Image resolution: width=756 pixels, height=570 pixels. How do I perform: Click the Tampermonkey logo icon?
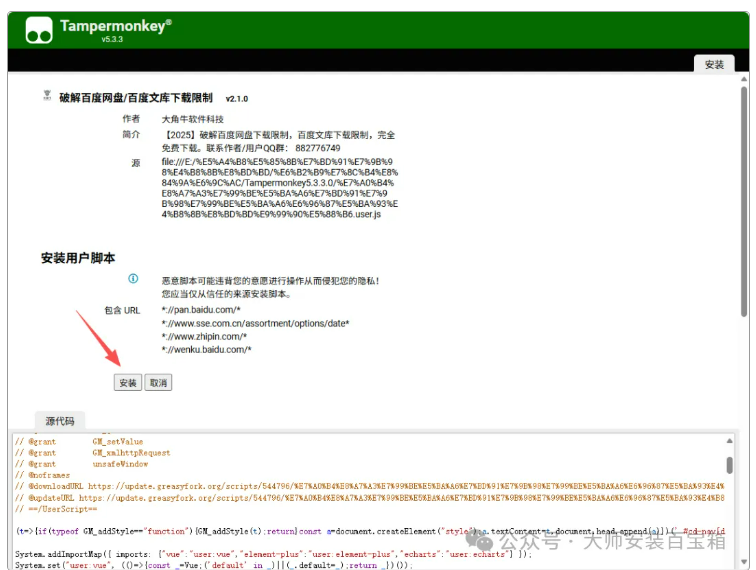(39, 30)
